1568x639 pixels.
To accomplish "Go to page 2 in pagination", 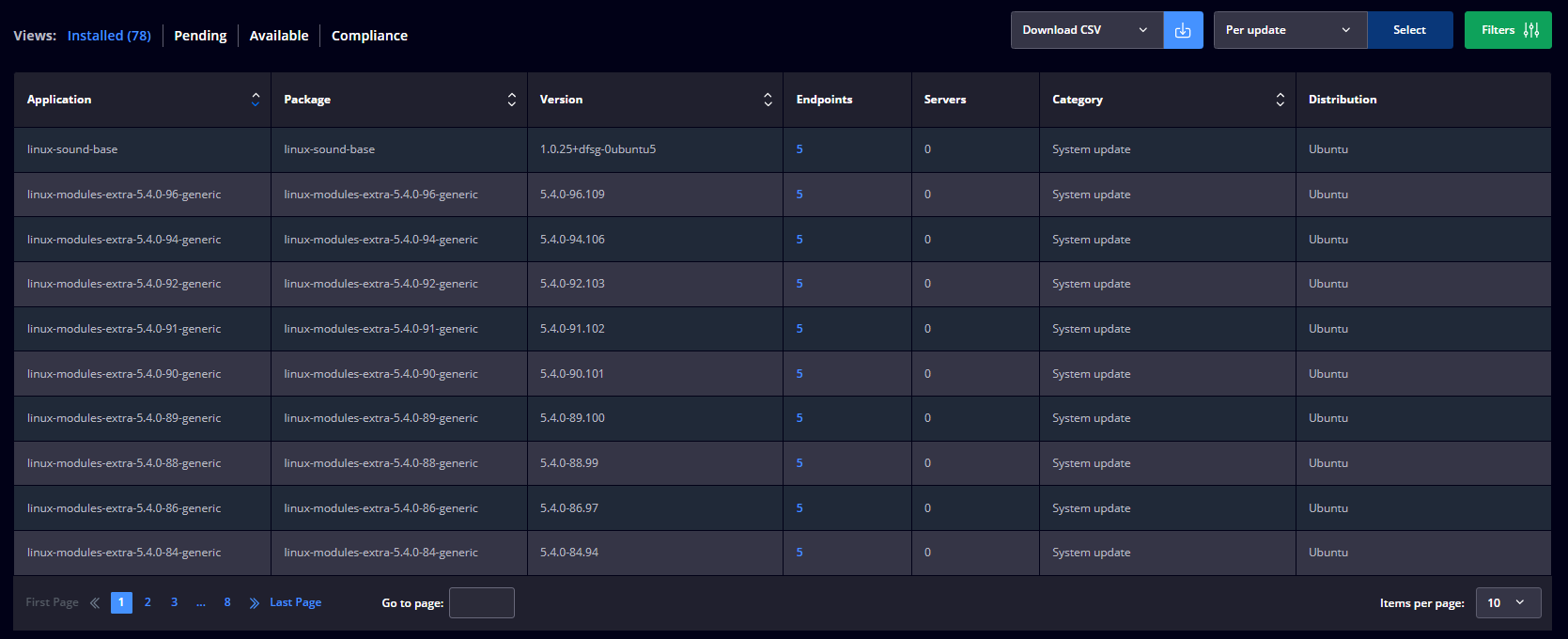I will point(147,602).
